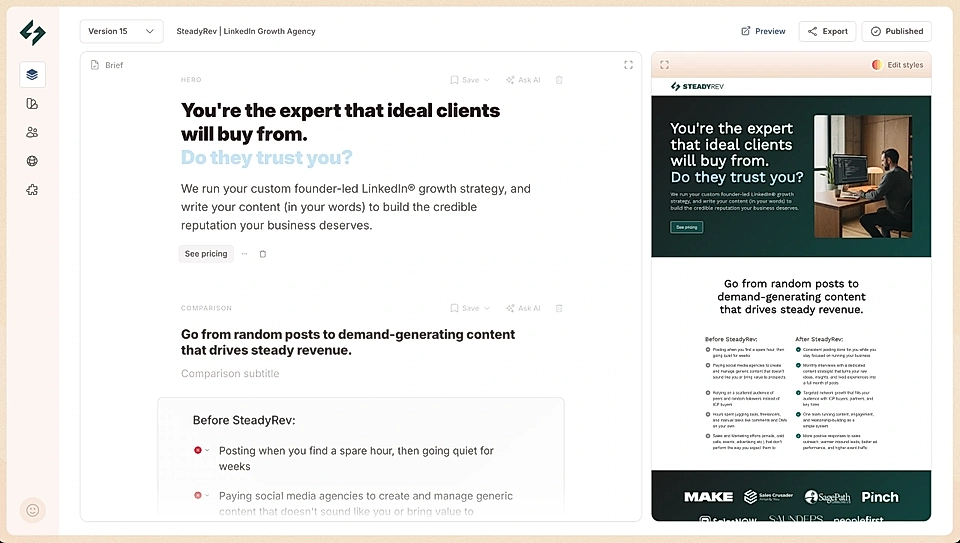Viewport: 960px width, 543px height.
Task: Click the HERO section label
Action: (191, 80)
